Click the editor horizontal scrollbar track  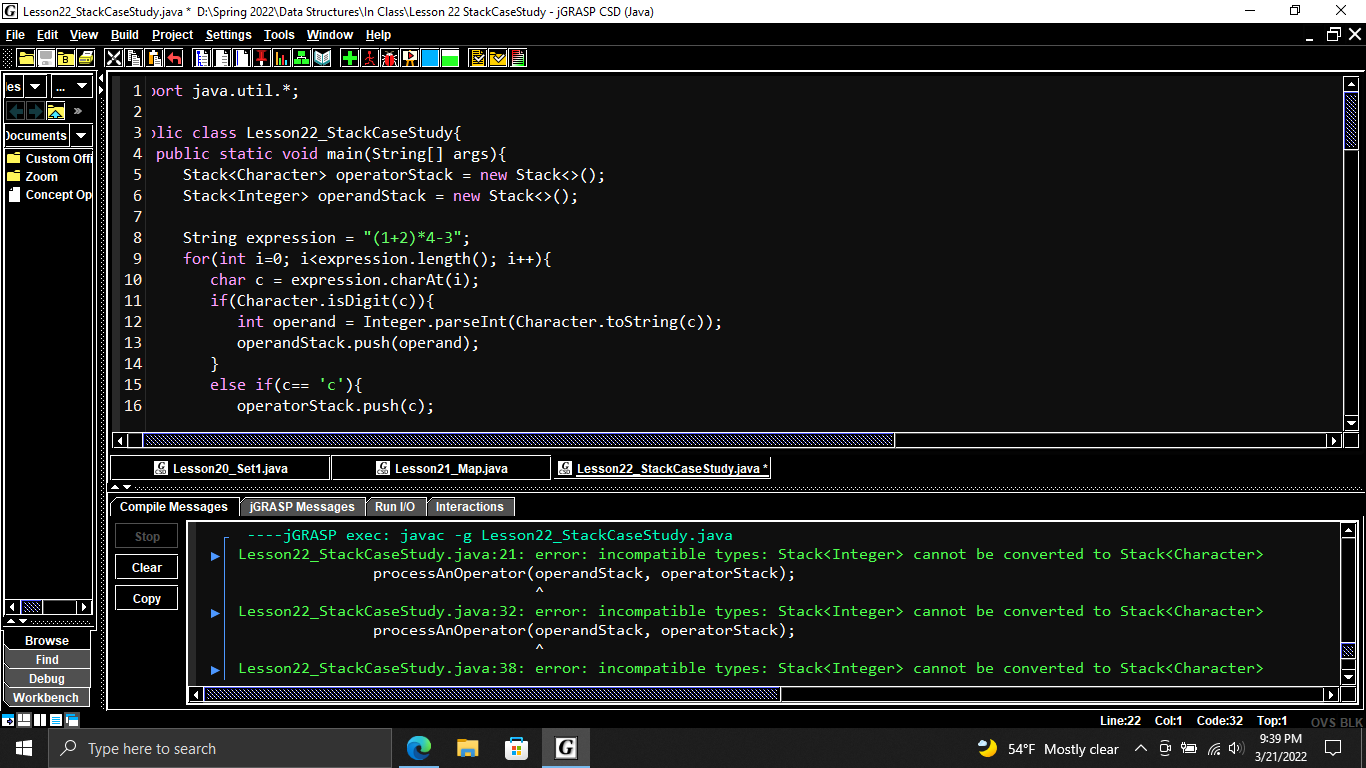click(x=1110, y=440)
